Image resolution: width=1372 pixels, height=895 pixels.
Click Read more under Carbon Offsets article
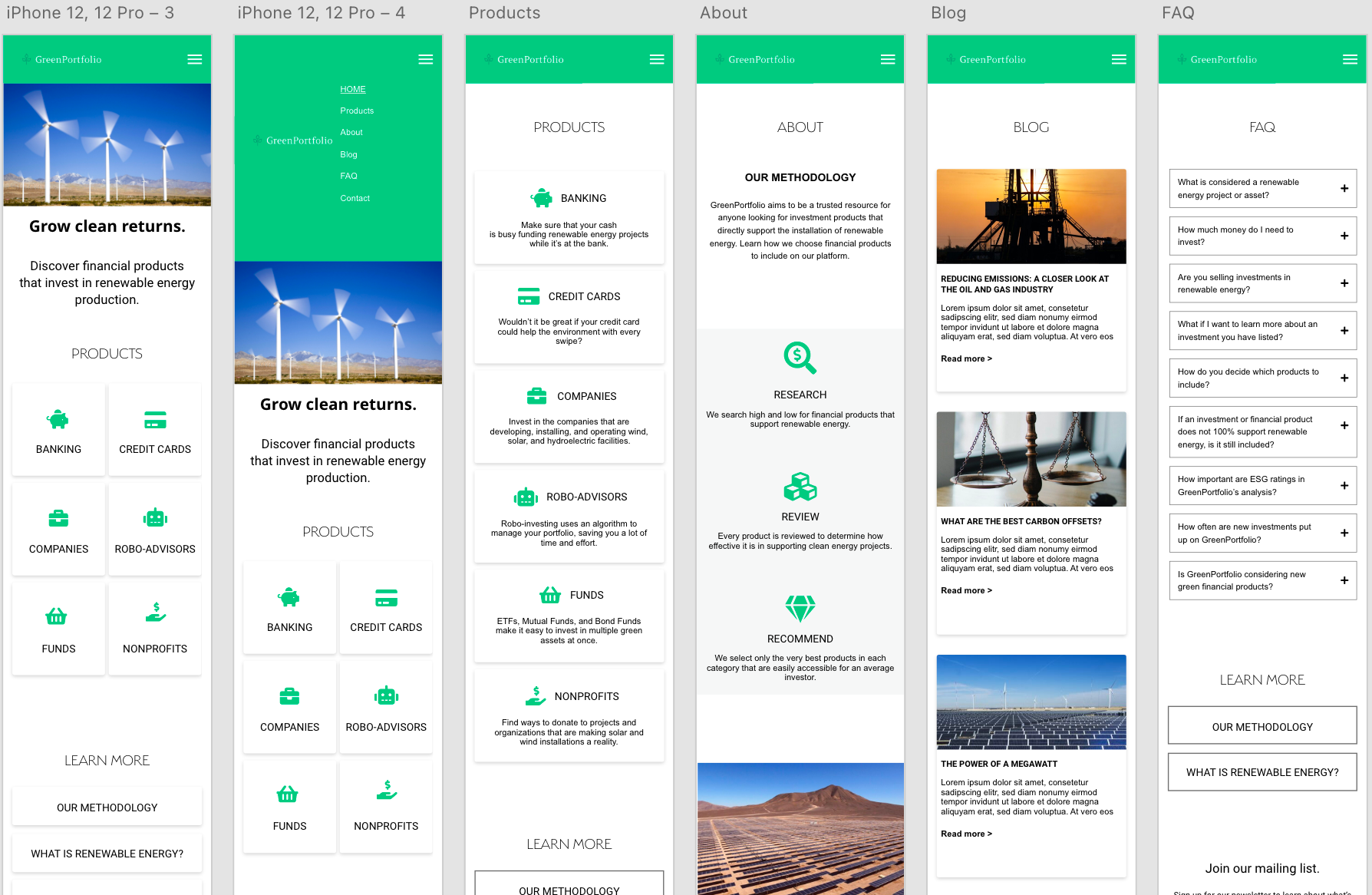(x=966, y=590)
